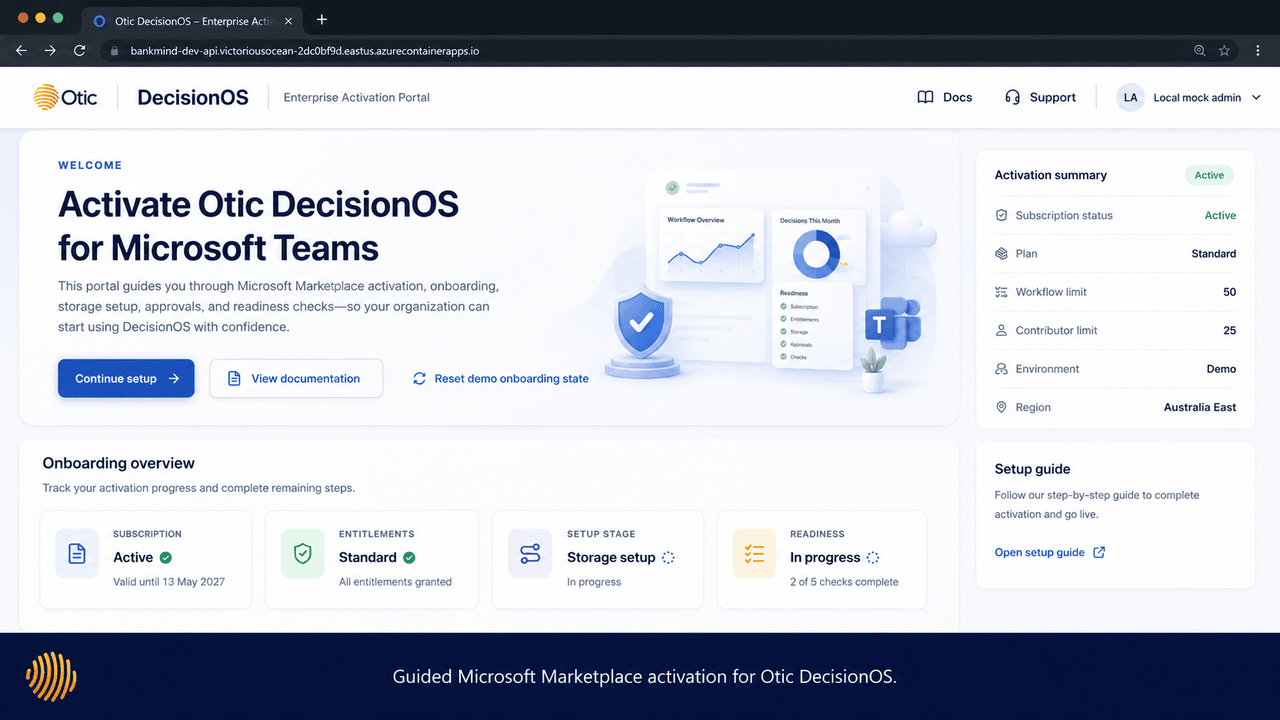Click the Readiness checklist icon
Image resolution: width=1280 pixels, height=720 pixels.
click(x=755, y=554)
